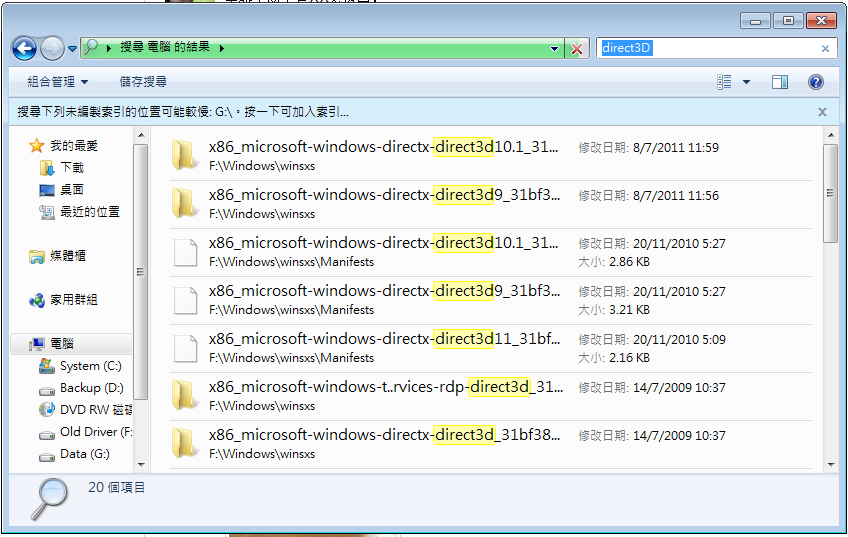Select the rvices-rdp-direct3d folder result
Viewport: 848px width, 537px height.
tap(491, 396)
